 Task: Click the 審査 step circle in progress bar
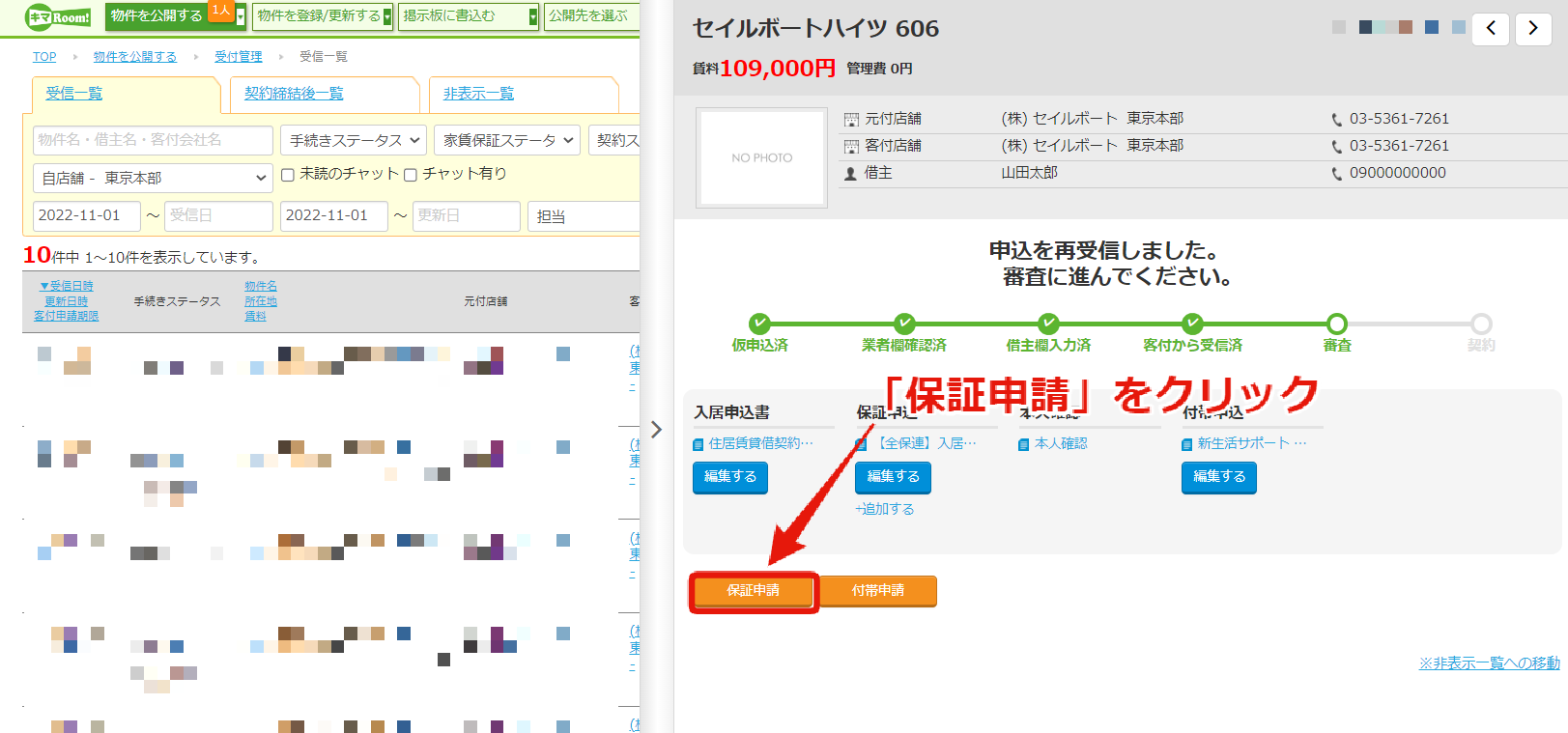click(1337, 324)
